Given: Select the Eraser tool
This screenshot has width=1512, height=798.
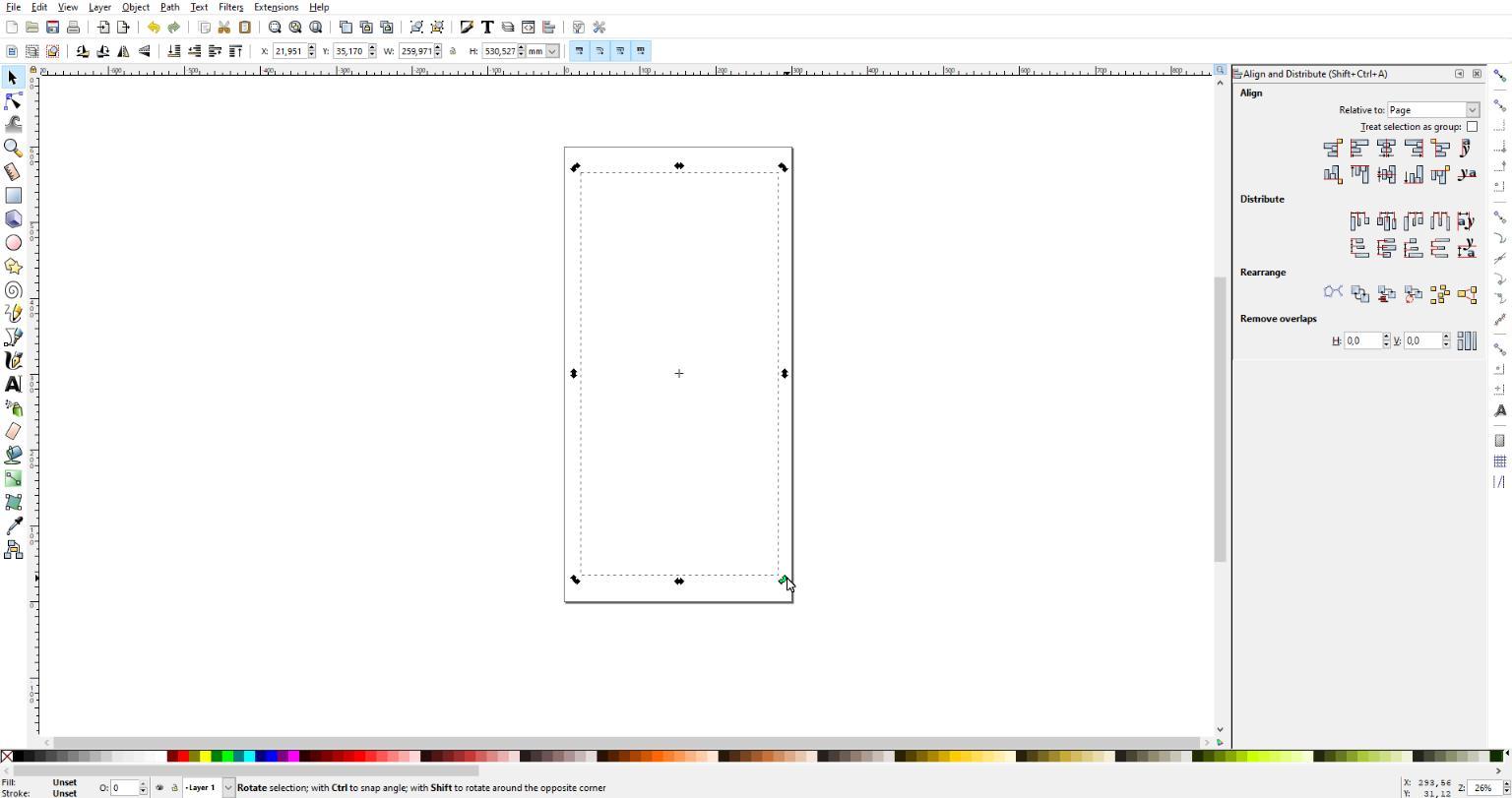Looking at the screenshot, I should pos(13,431).
